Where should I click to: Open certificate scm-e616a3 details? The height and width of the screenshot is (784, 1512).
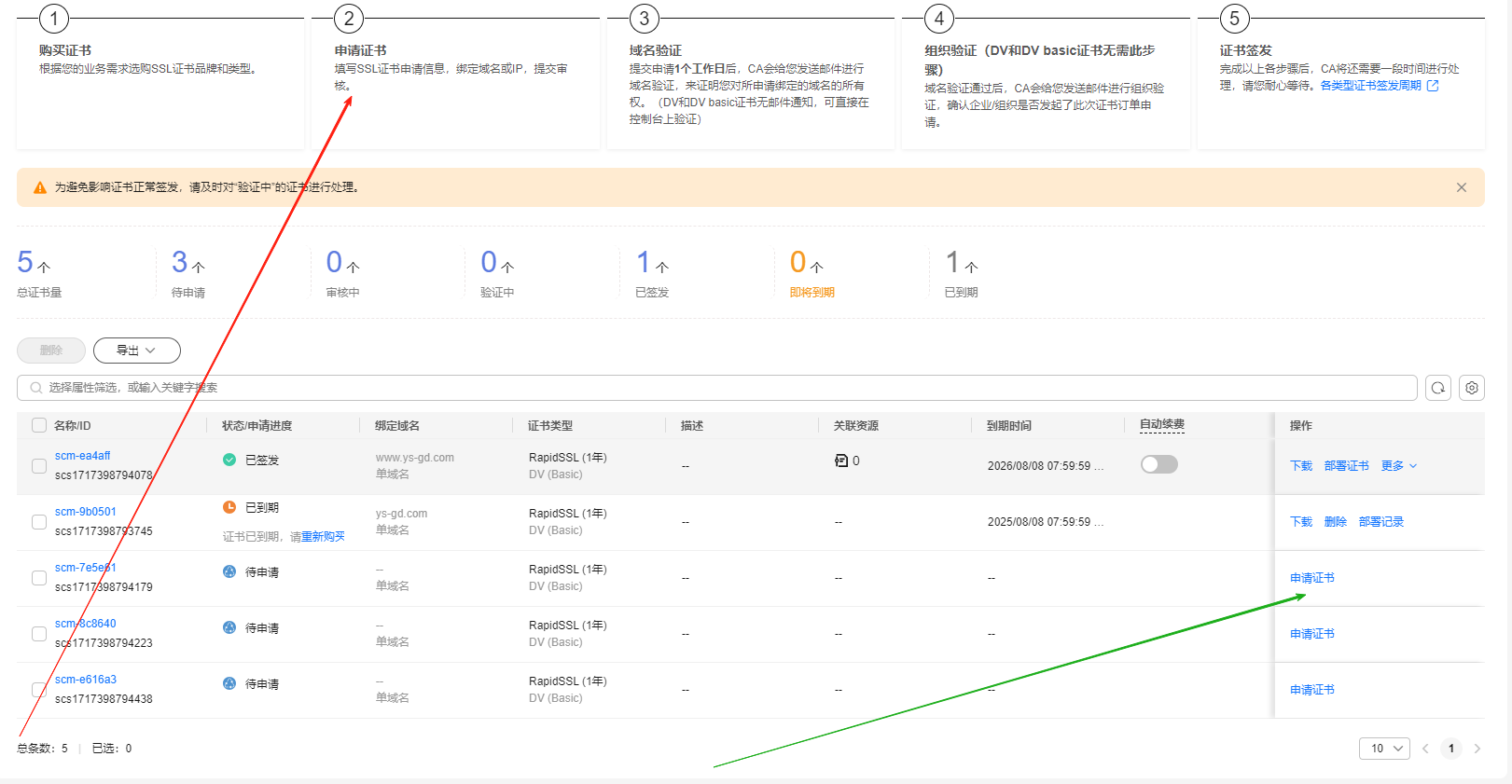(x=86, y=680)
